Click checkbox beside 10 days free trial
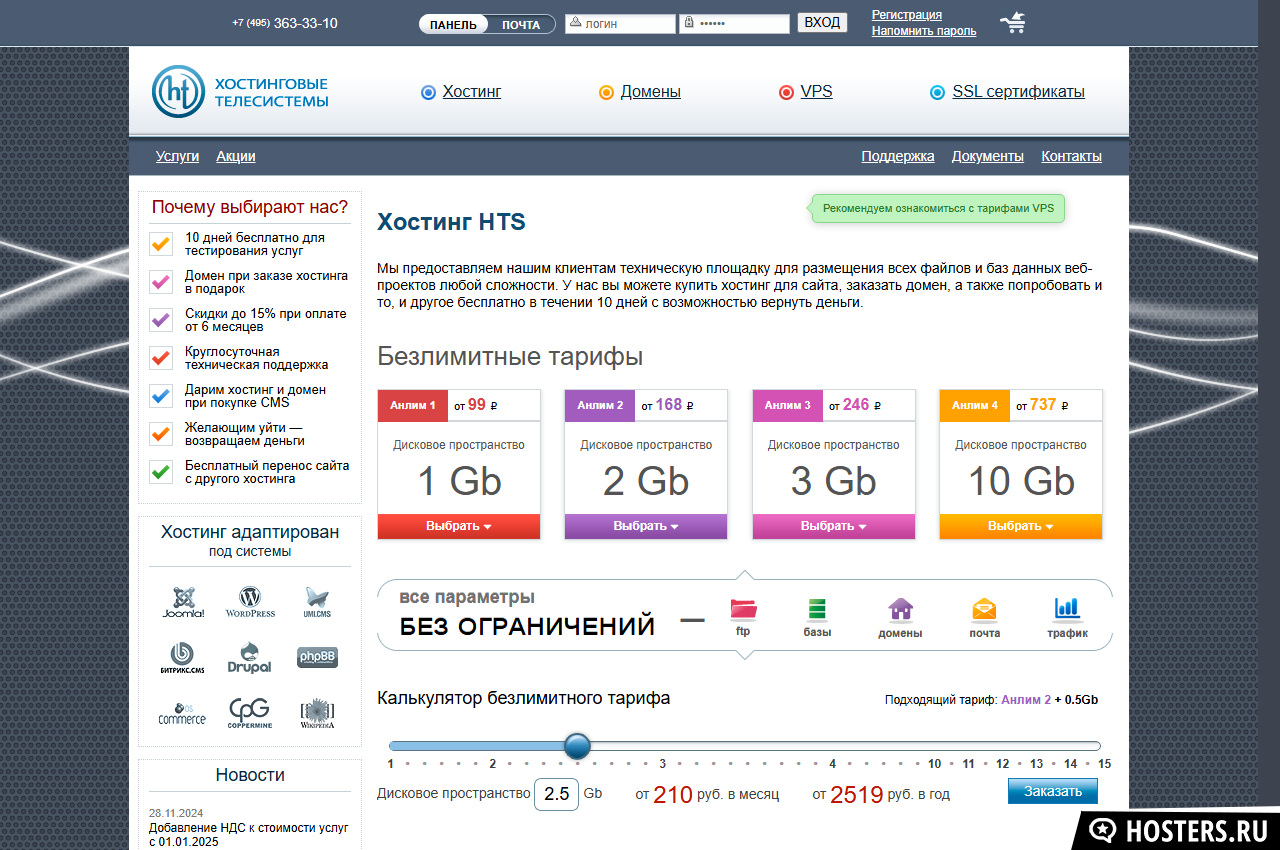 [161, 244]
